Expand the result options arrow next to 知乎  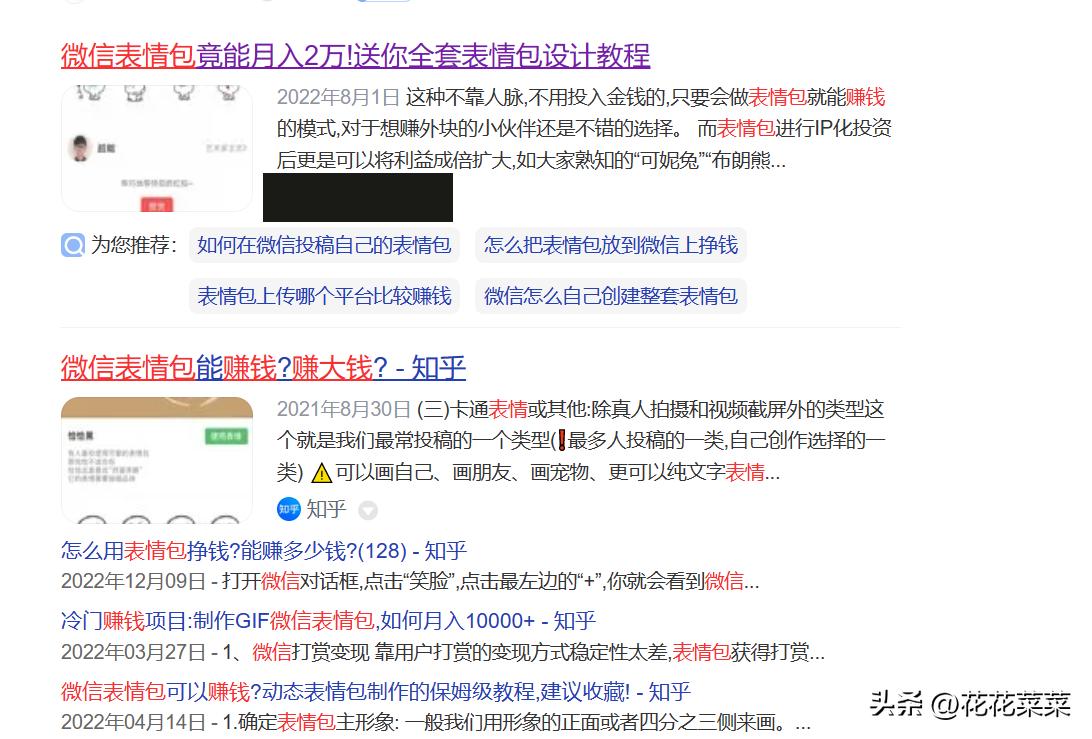369,510
